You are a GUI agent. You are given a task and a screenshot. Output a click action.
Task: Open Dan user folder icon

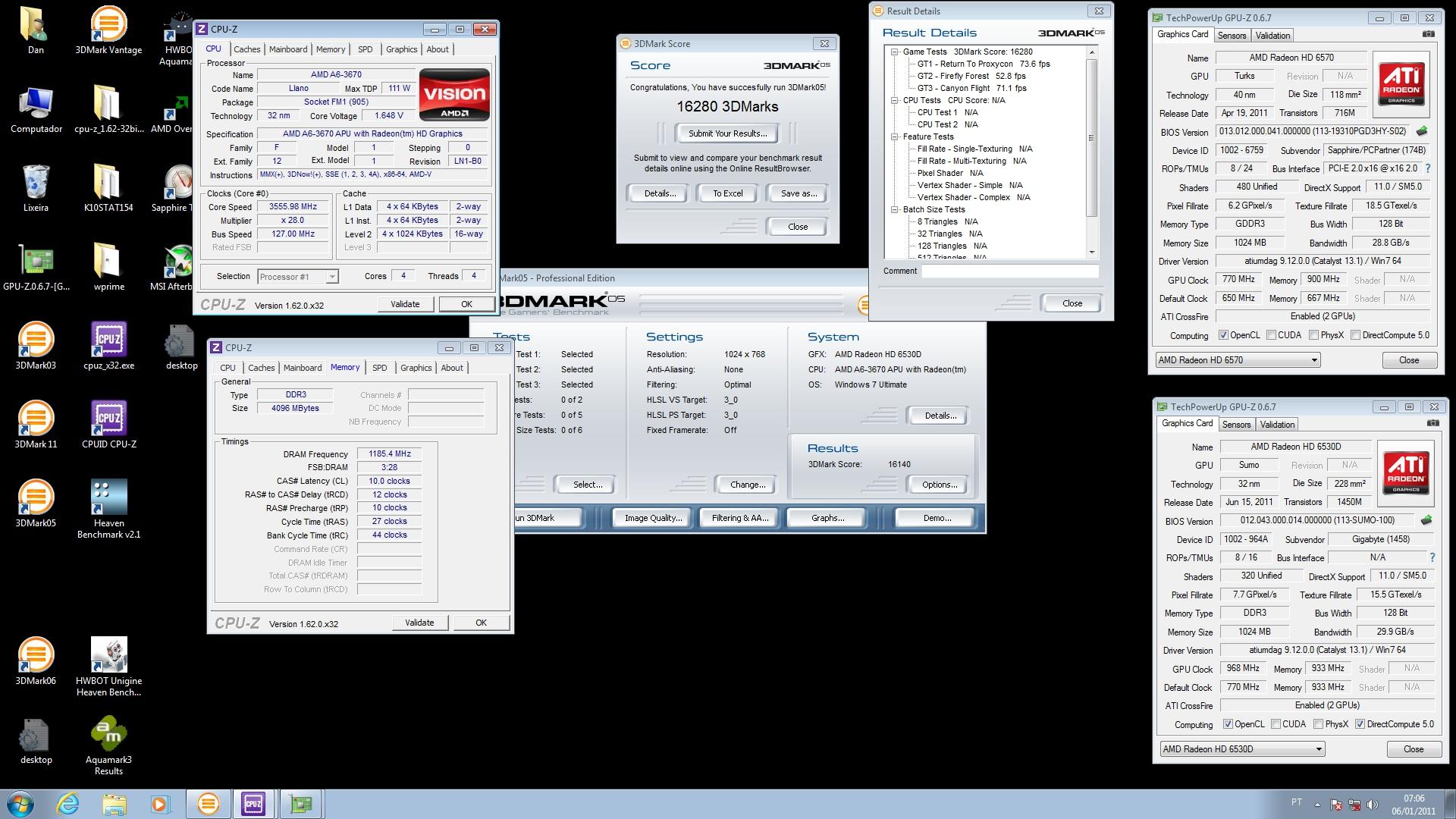click(x=36, y=30)
